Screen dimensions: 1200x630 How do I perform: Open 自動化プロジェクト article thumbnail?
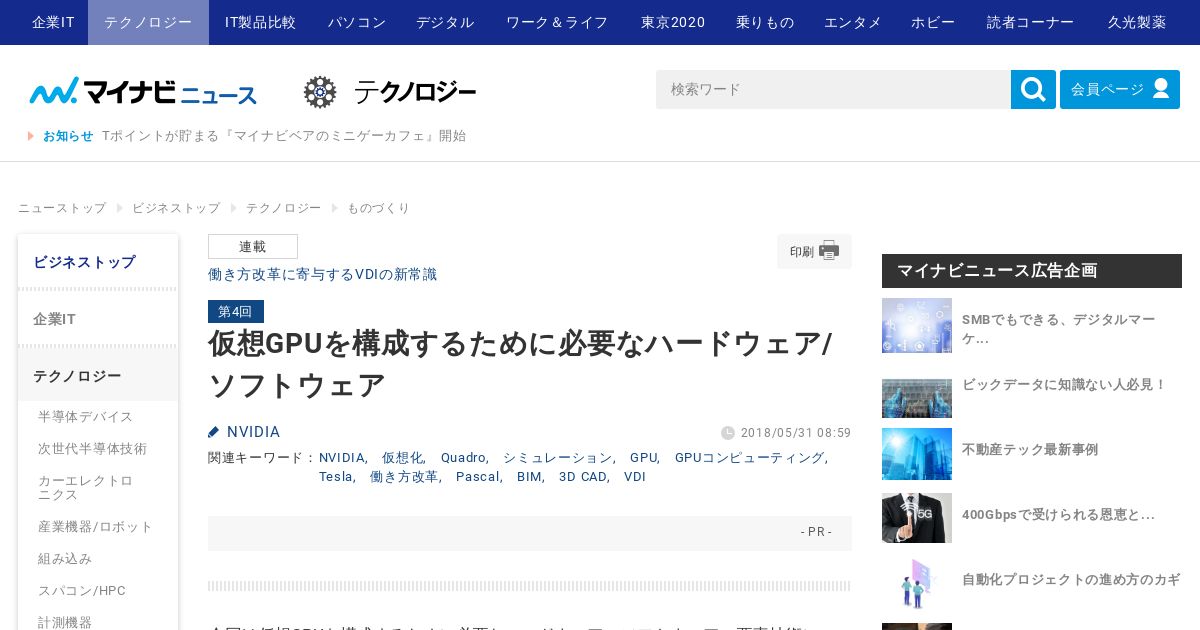(x=917, y=584)
